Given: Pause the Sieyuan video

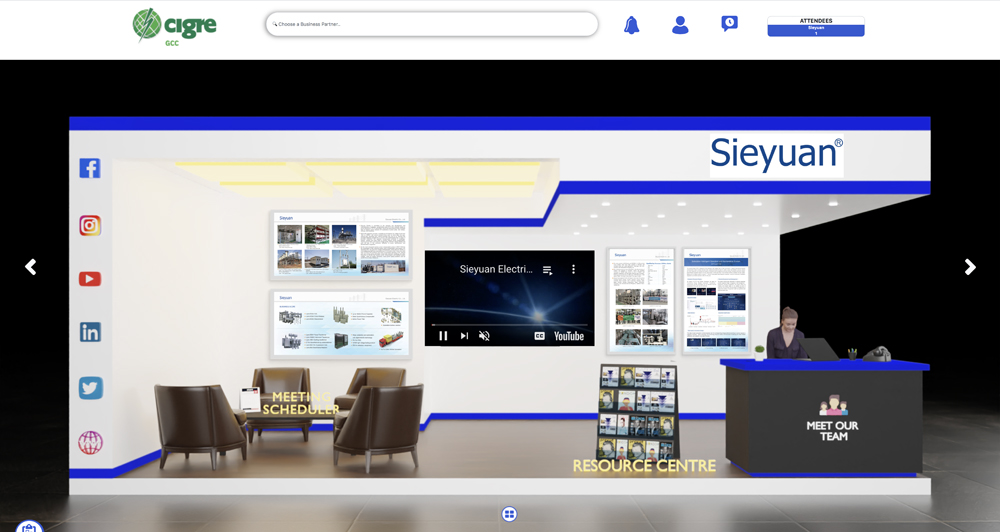Looking at the screenshot, I should [x=443, y=336].
